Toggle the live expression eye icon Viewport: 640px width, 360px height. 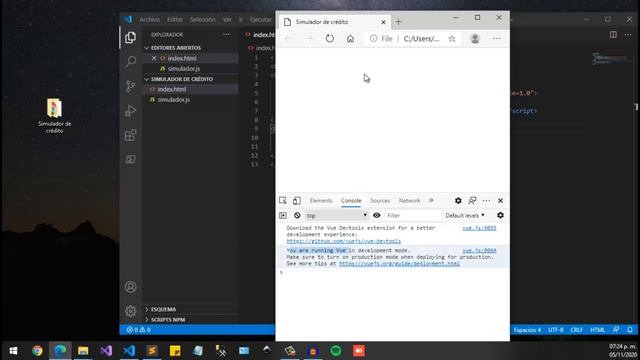click(x=376, y=215)
